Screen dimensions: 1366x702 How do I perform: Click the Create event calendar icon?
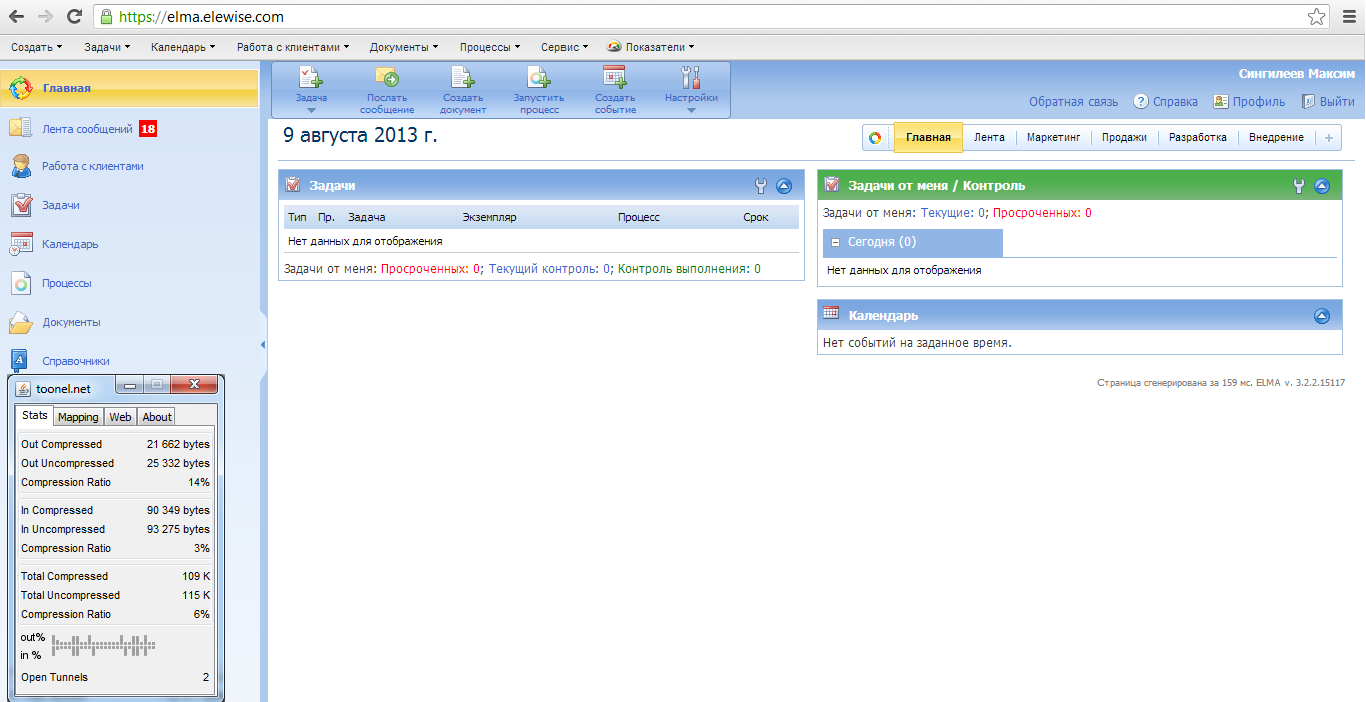point(614,77)
